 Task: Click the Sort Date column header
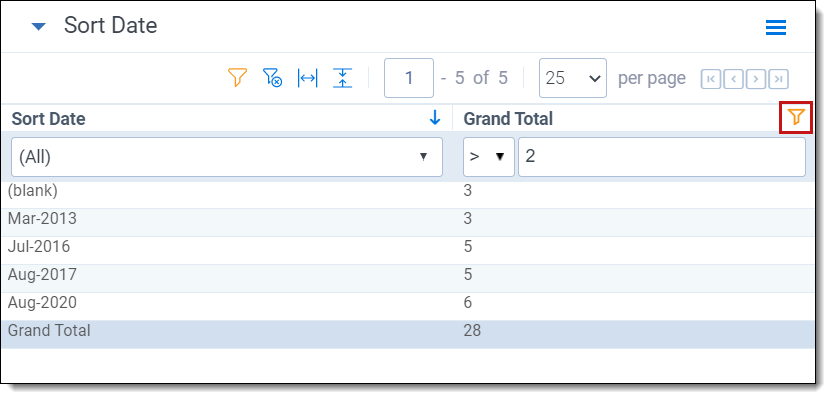pos(48,119)
